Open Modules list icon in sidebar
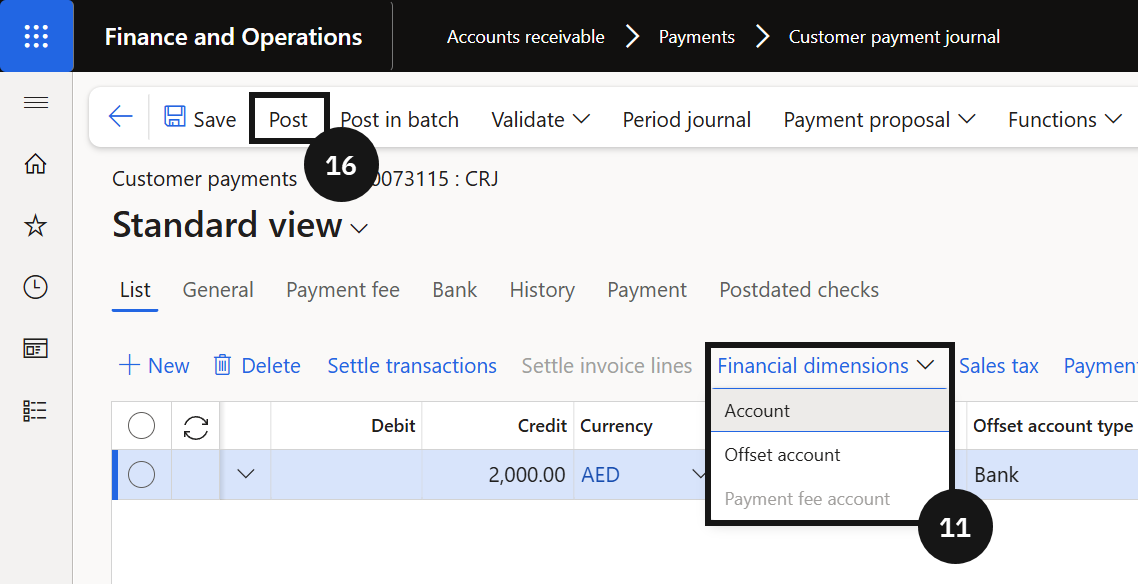This screenshot has width=1138, height=584. pyautogui.click(x=36, y=411)
